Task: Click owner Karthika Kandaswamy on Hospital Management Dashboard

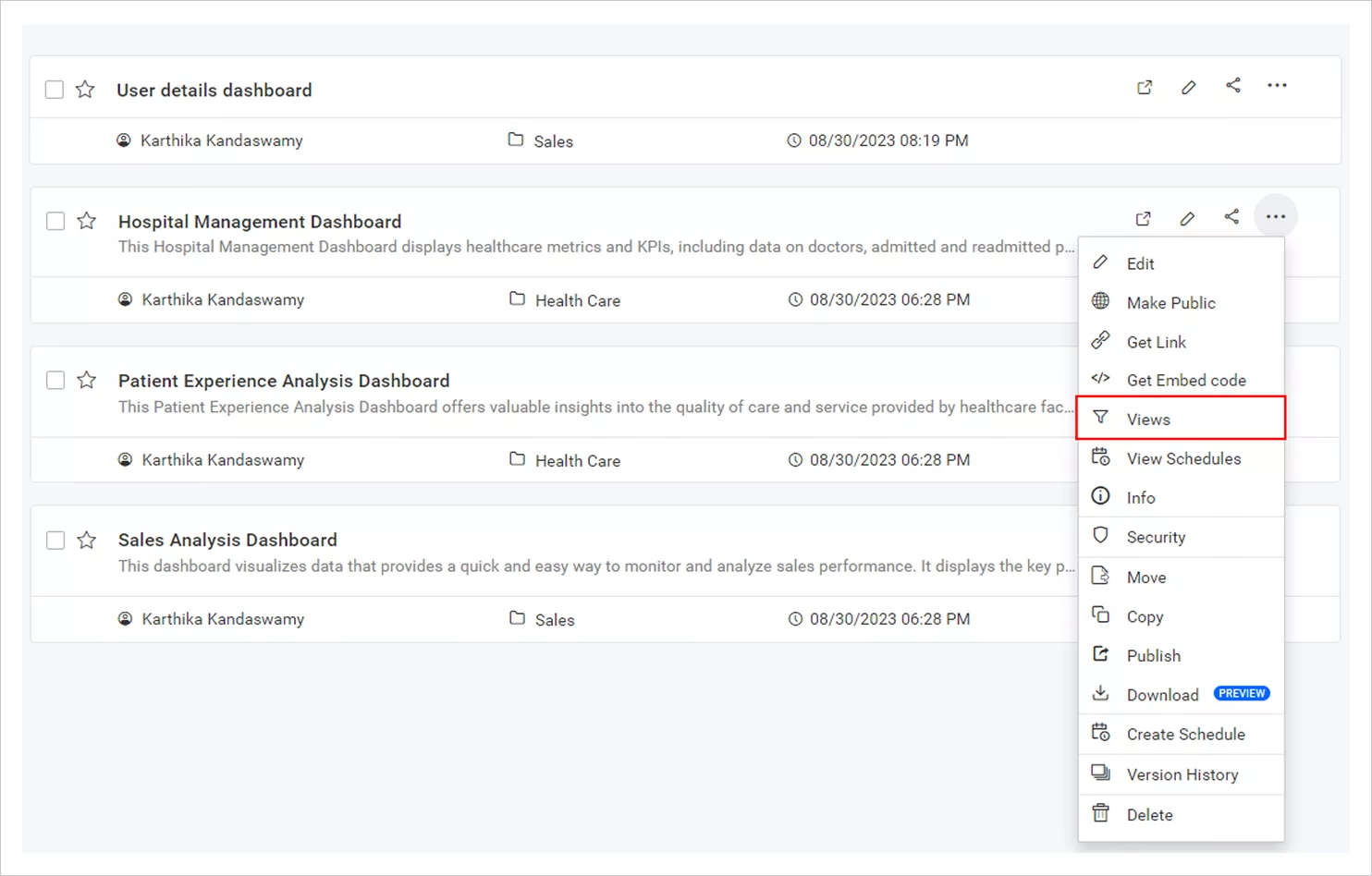Action: (x=211, y=299)
